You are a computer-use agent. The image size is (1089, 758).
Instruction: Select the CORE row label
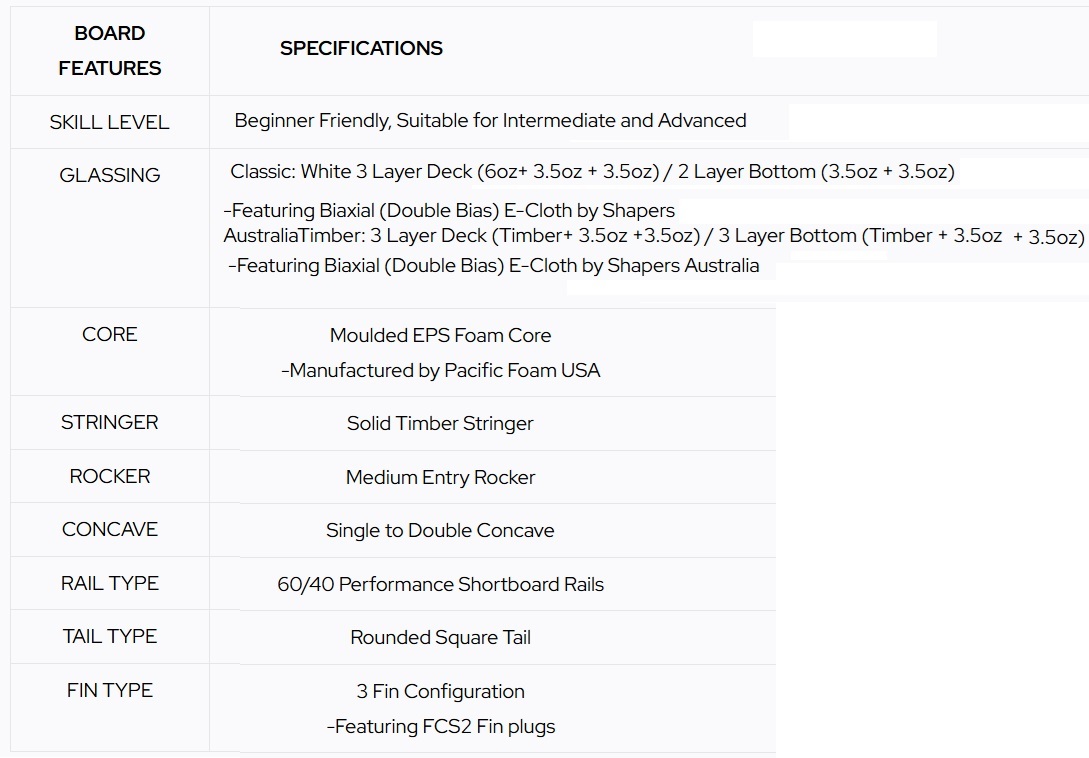click(109, 334)
